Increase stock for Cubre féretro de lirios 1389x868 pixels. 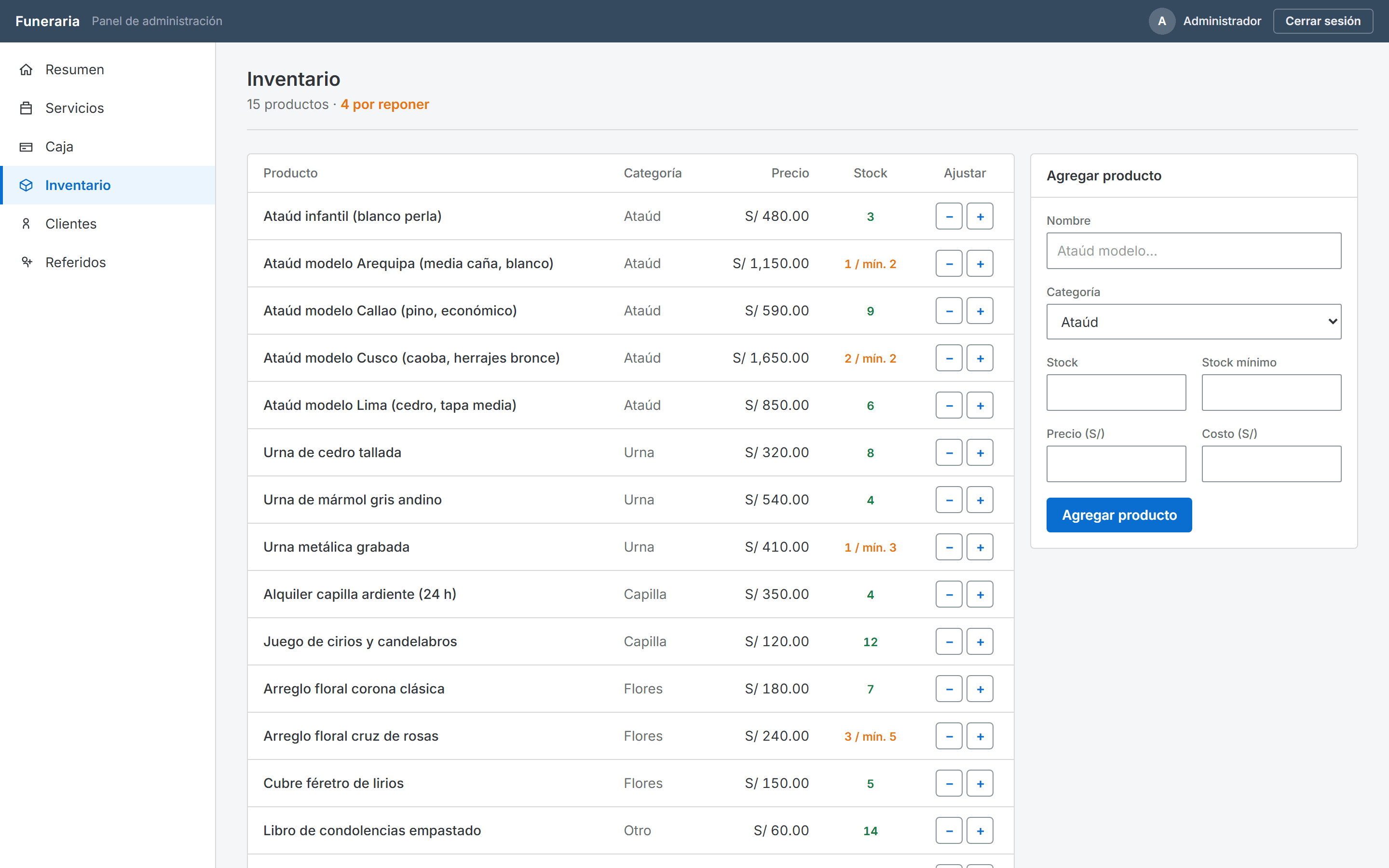coord(980,784)
